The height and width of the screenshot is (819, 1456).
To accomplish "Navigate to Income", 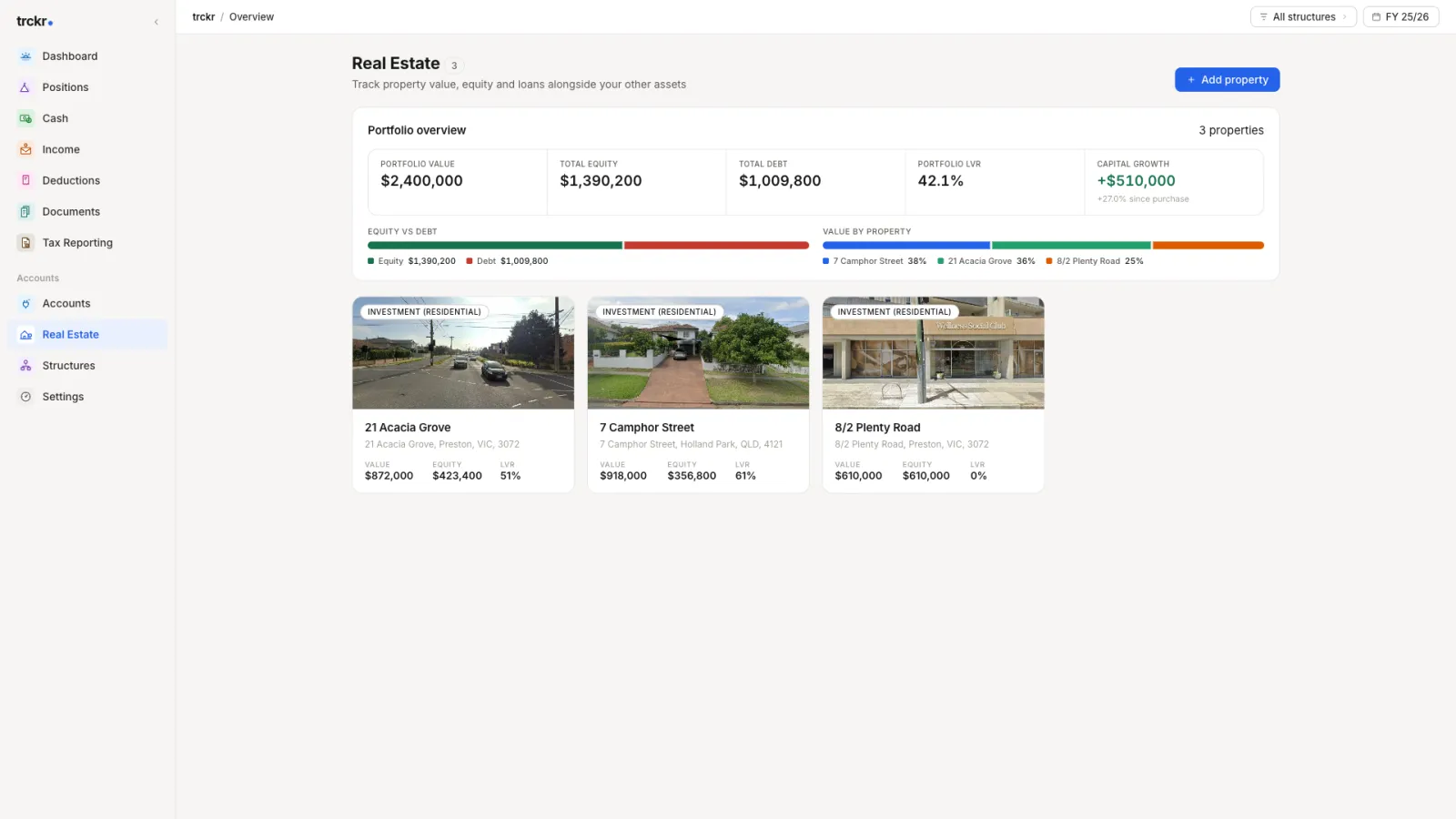I will tap(87, 149).
